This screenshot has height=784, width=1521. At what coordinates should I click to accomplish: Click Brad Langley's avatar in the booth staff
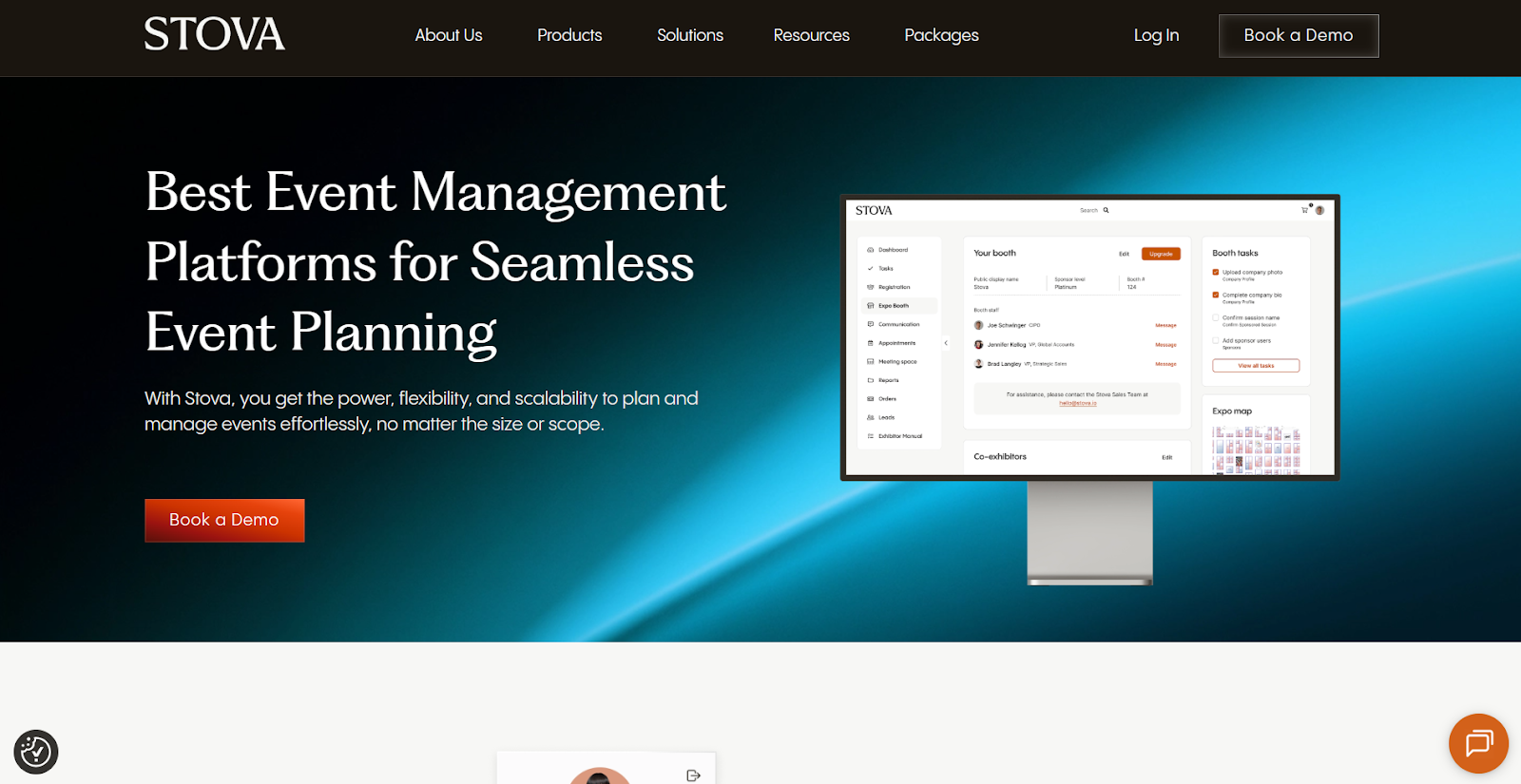pos(978,363)
